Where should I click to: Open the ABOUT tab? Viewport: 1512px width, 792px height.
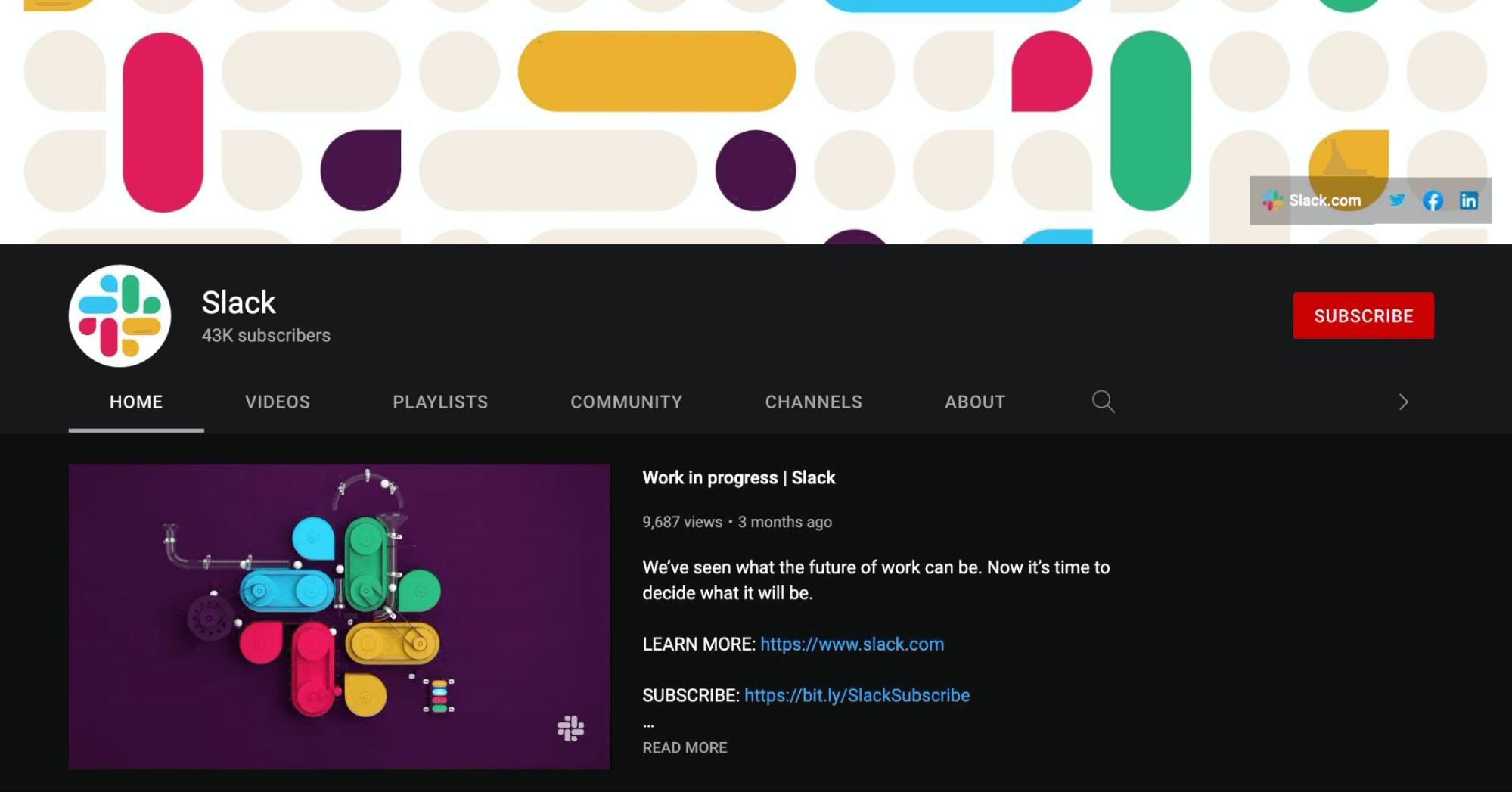(x=975, y=402)
